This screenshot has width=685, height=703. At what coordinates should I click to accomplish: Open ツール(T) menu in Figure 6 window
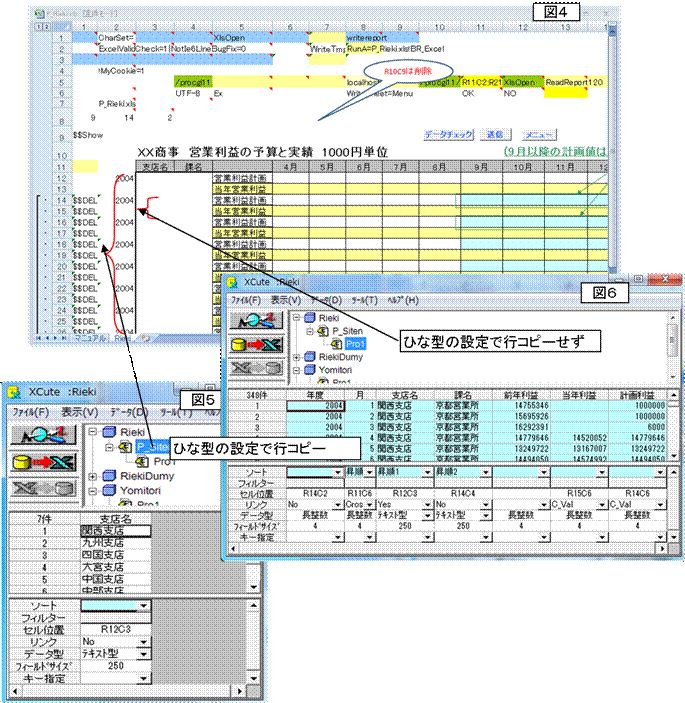[x=364, y=300]
